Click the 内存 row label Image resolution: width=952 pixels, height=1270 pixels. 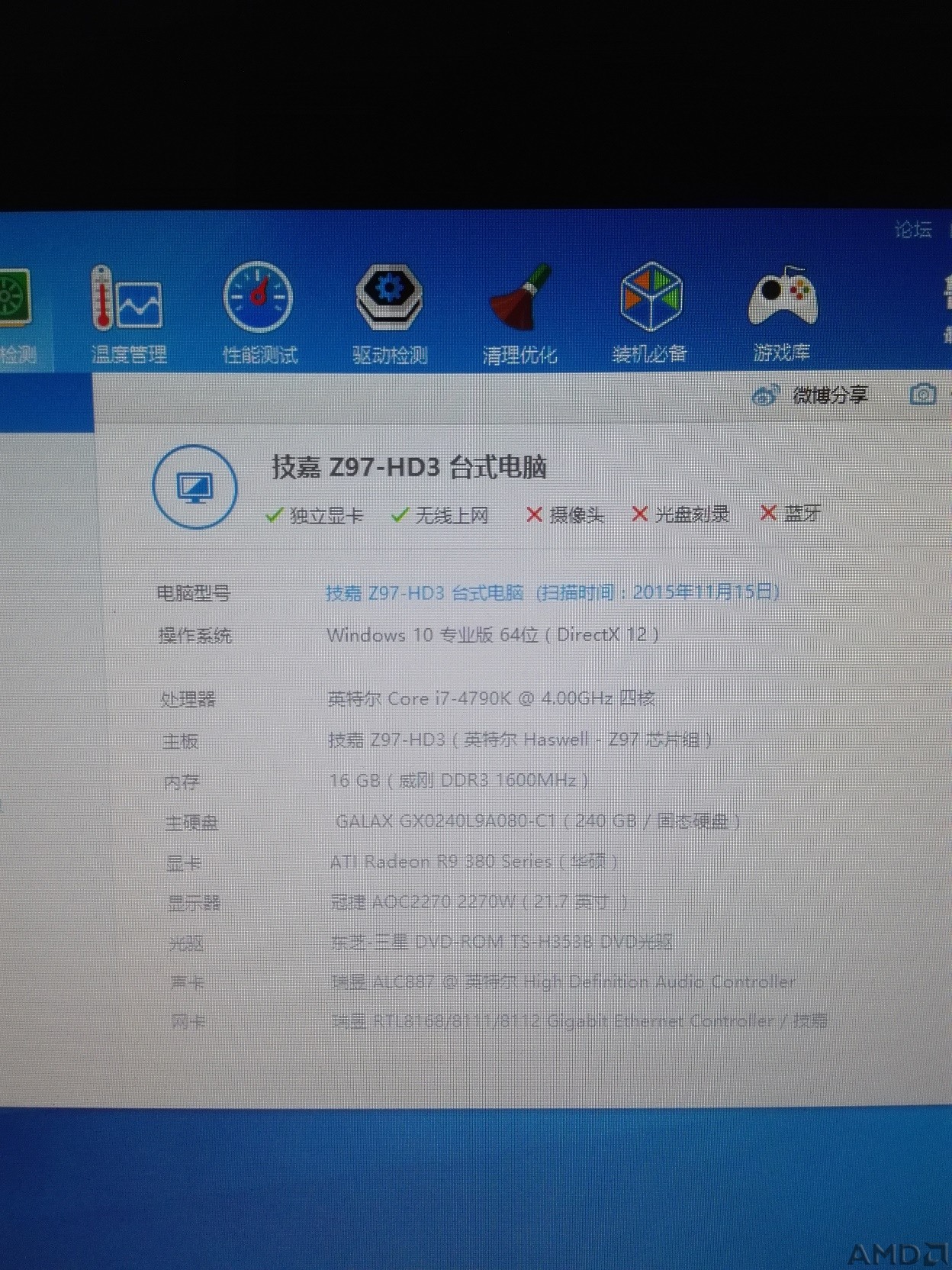pyautogui.click(x=182, y=782)
